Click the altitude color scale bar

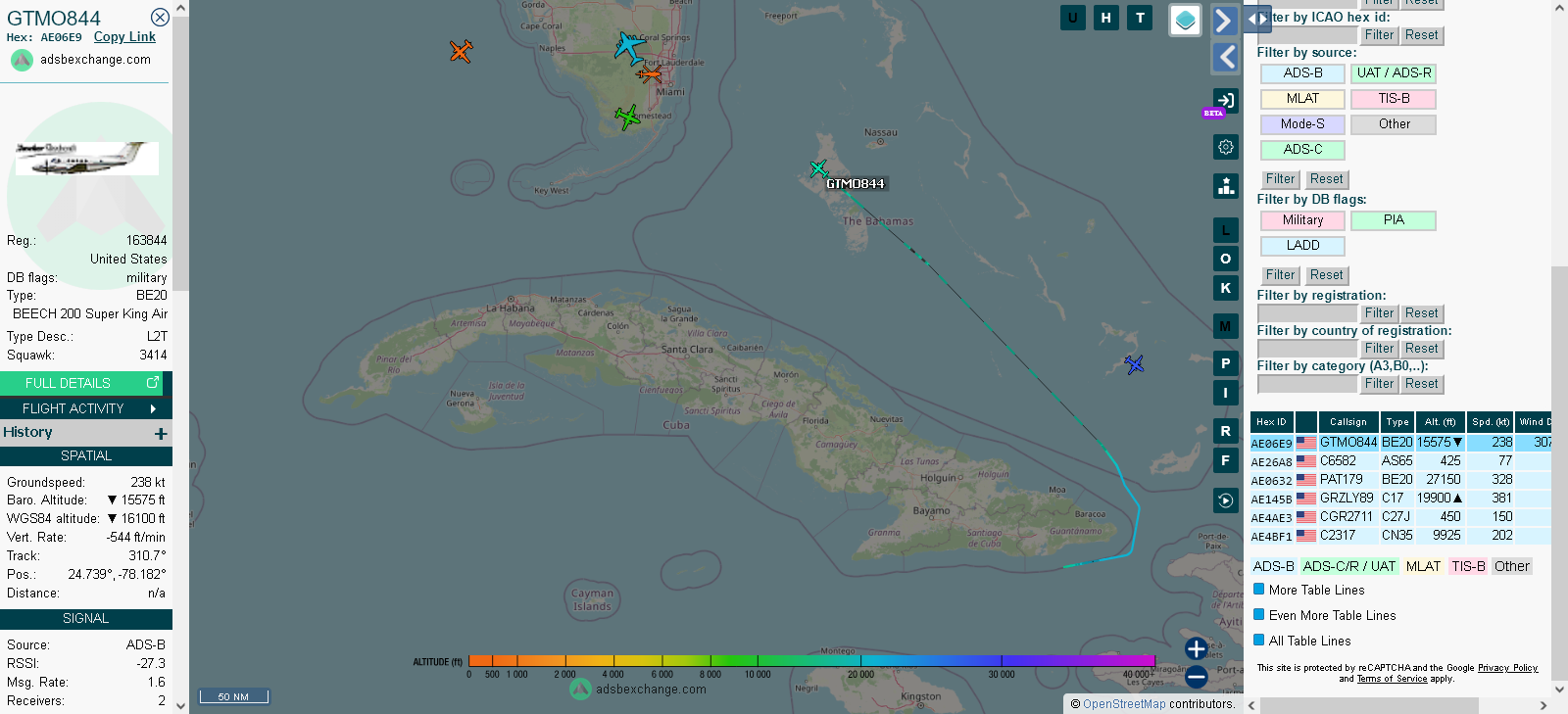pyautogui.click(x=811, y=661)
